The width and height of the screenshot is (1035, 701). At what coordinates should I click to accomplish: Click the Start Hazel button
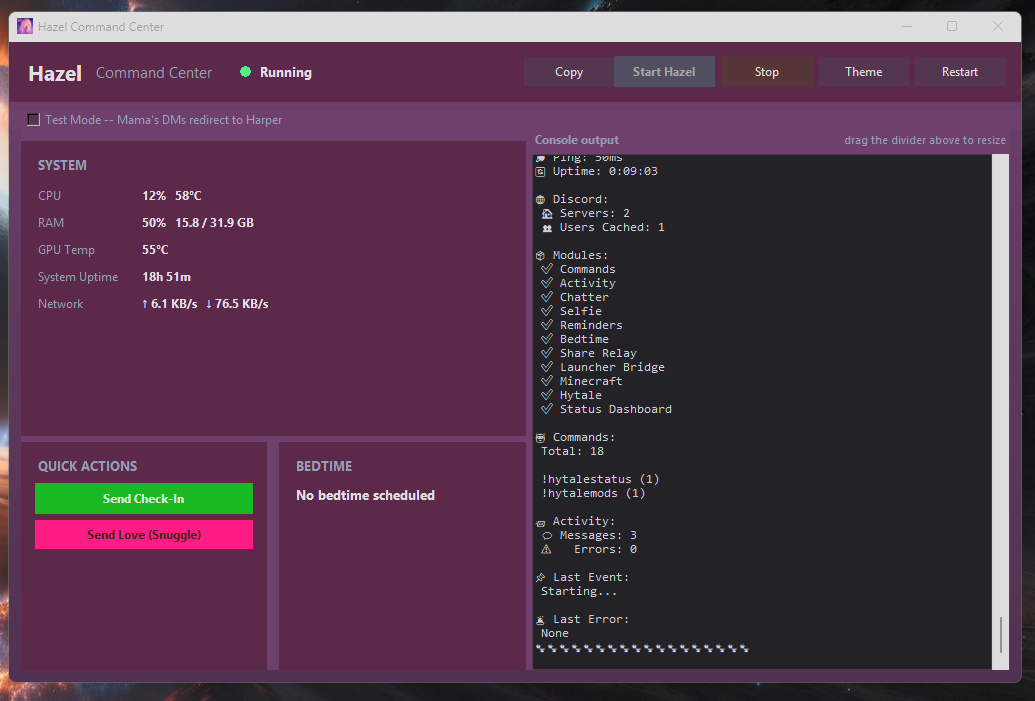click(x=664, y=72)
